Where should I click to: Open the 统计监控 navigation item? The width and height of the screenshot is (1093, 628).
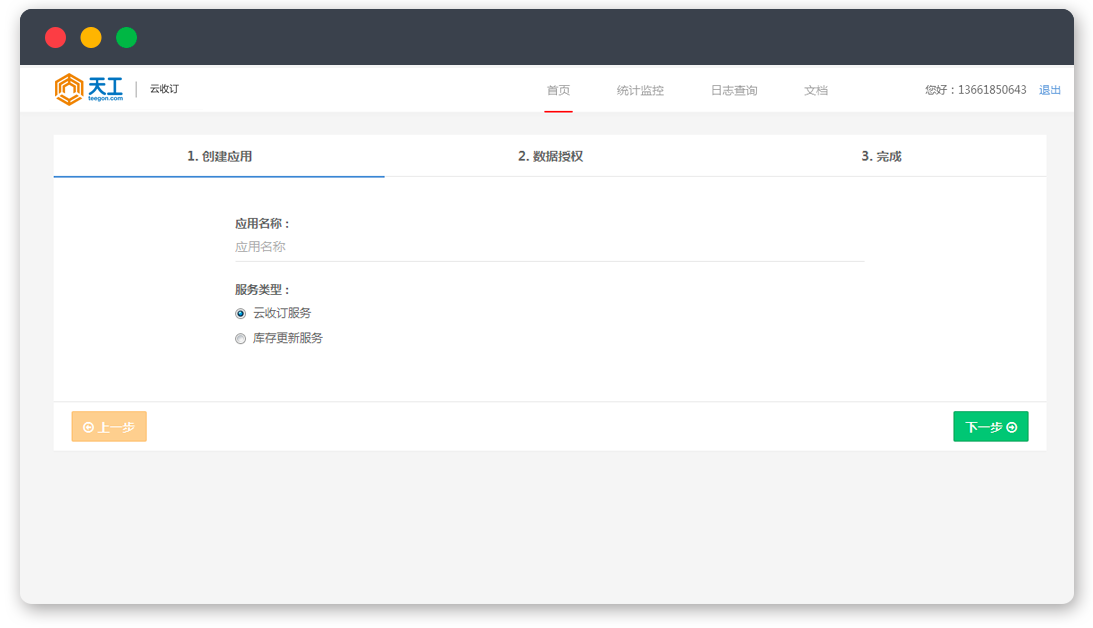[640, 90]
